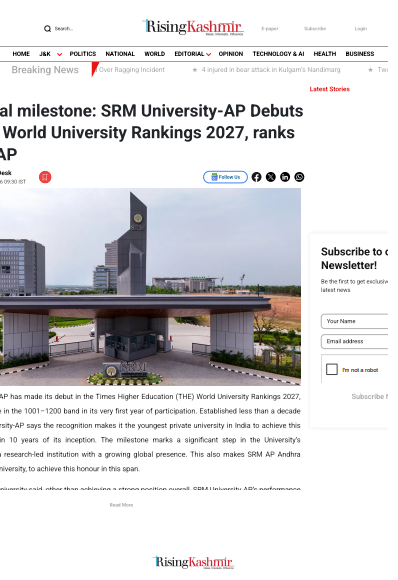398x580 pixels.
Task: Expand the Editorial dropdown arrow
Action: 209,54
